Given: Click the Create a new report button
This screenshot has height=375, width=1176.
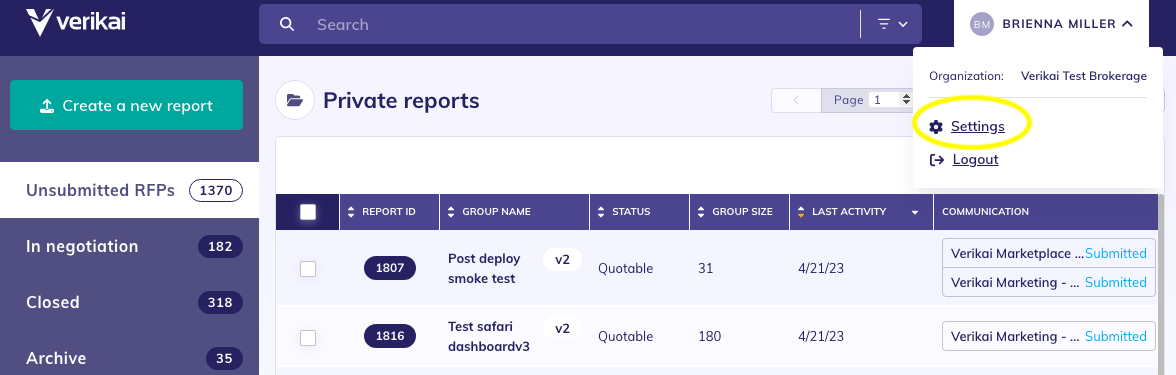Looking at the screenshot, I should (127, 106).
